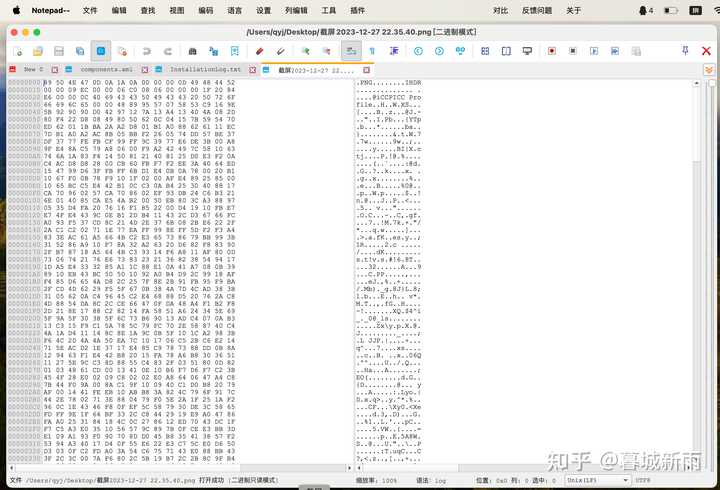
Task: Click the ASCII pane vertical scrollbar
Action: point(697,272)
